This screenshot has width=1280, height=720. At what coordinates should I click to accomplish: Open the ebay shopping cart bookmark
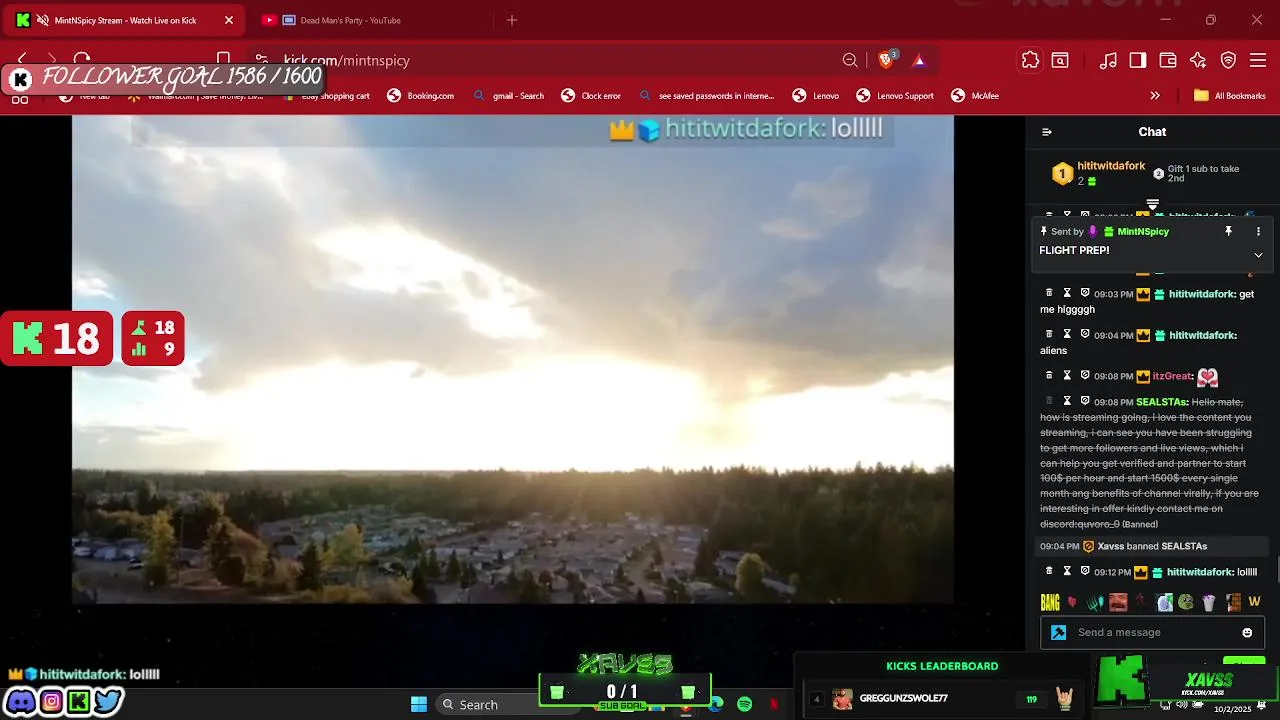click(326, 96)
